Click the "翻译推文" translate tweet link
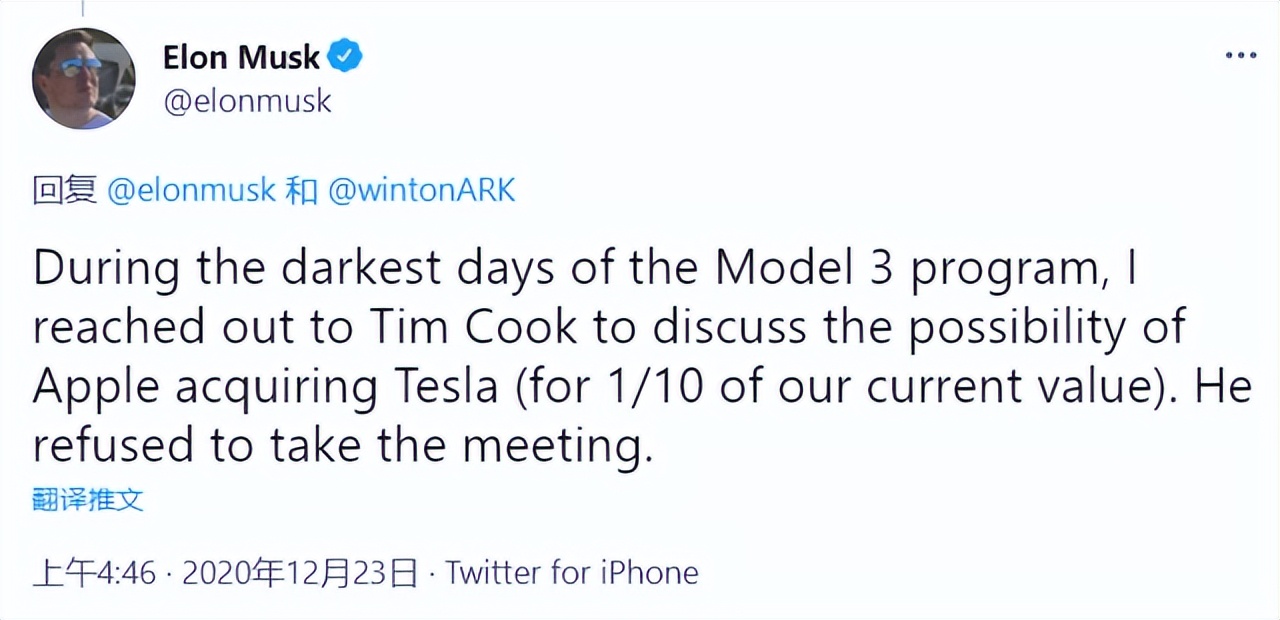Image resolution: width=1280 pixels, height=620 pixels. point(88,499)
